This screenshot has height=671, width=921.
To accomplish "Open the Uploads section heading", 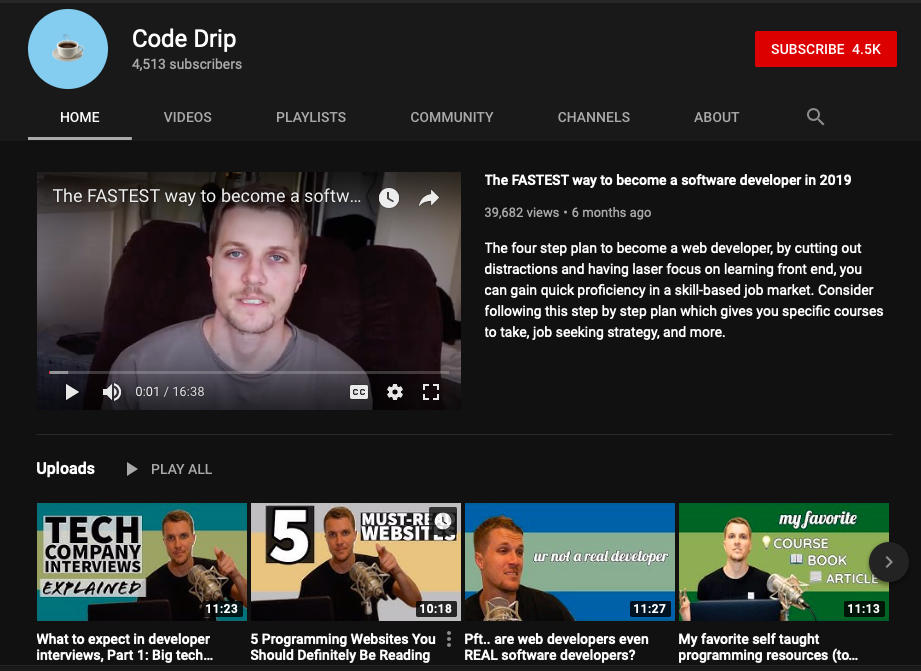I will [x=65, y=468].
